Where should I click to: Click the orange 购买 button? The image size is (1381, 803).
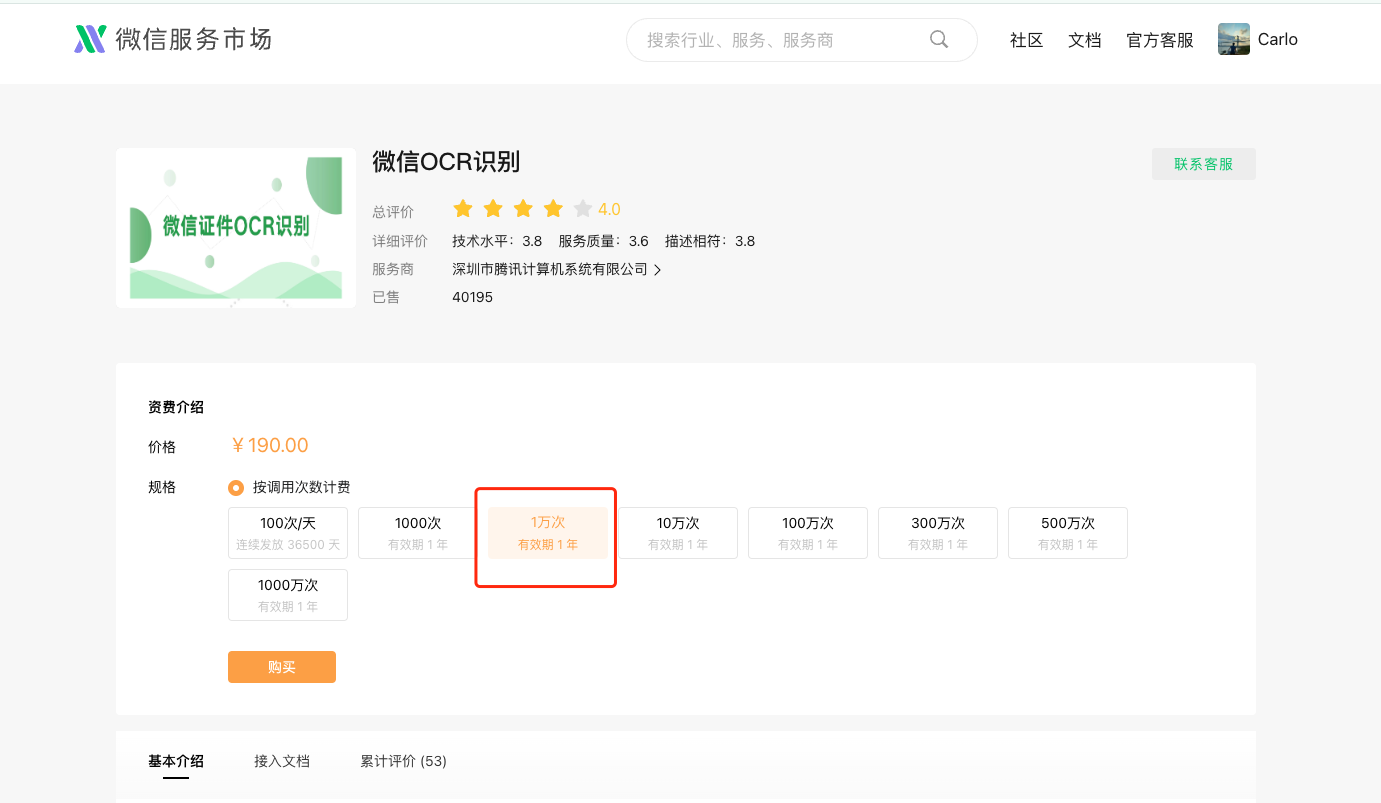click(282, 667)
